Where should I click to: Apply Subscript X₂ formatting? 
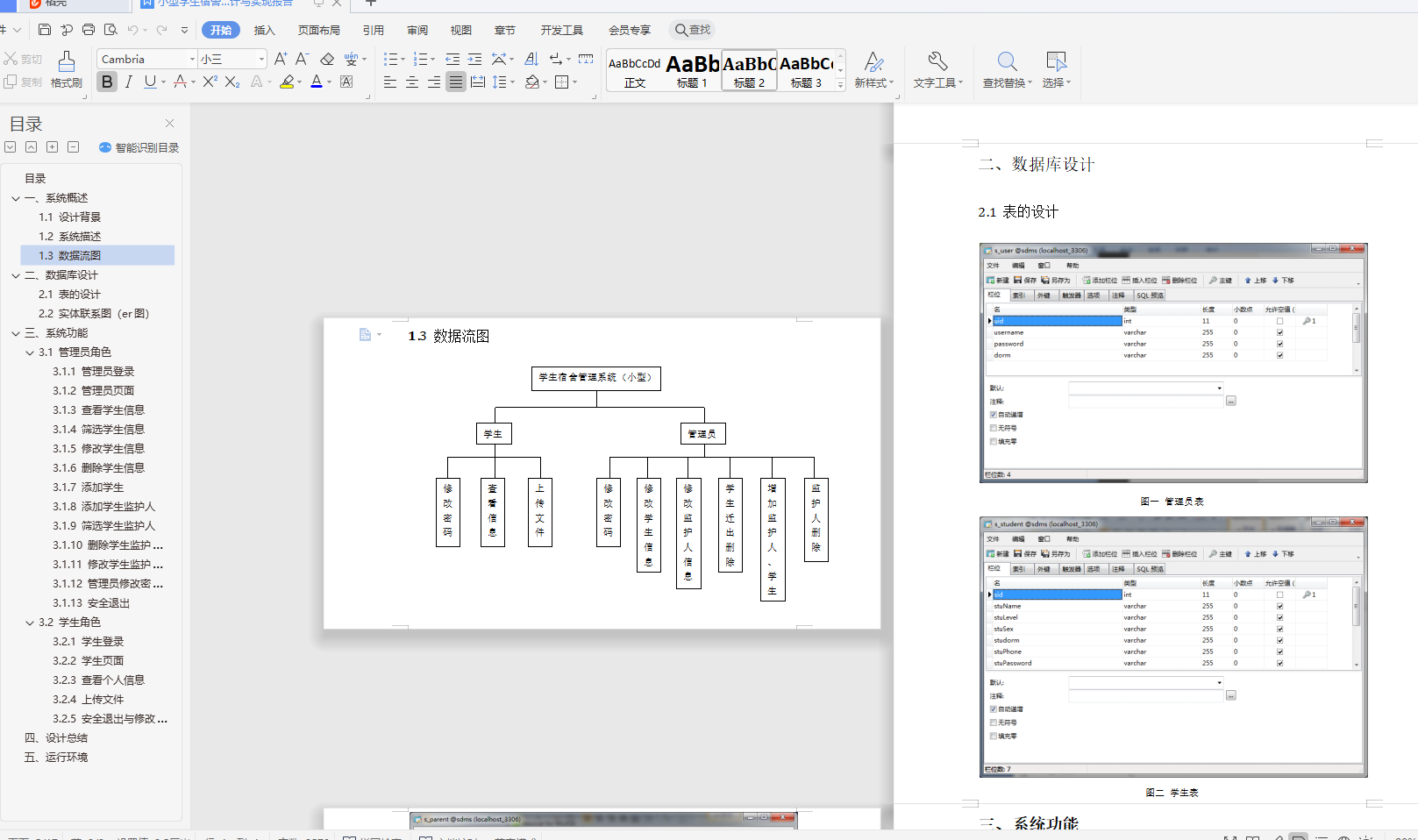232,82
